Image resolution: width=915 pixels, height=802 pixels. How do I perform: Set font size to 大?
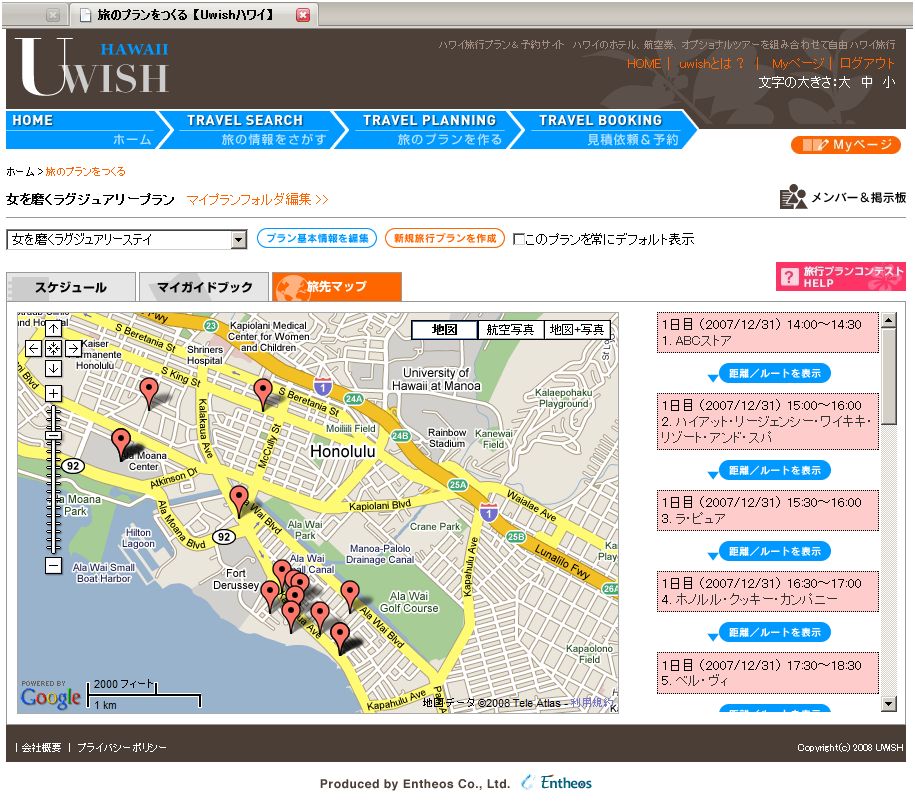[844, 82]
